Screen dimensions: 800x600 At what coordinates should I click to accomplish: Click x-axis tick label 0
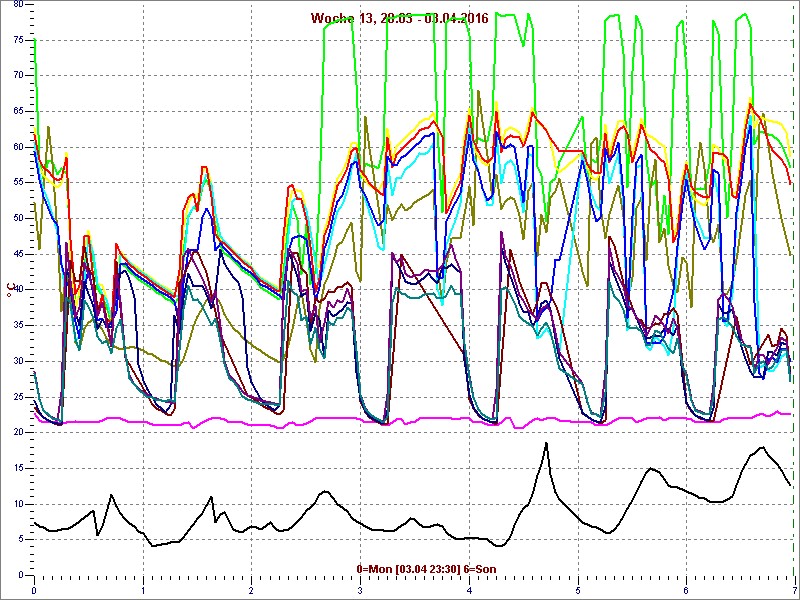pyautogui.click(x=34, y=587)
